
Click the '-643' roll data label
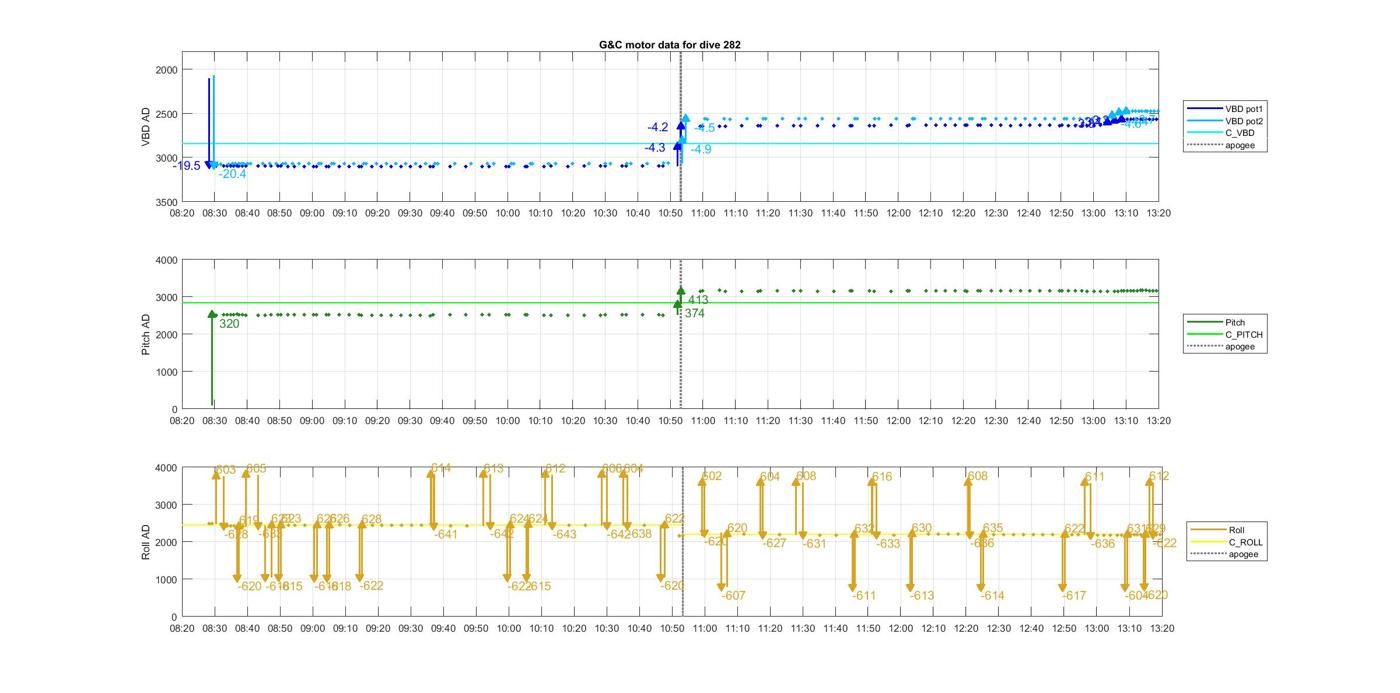click(565, 535)
